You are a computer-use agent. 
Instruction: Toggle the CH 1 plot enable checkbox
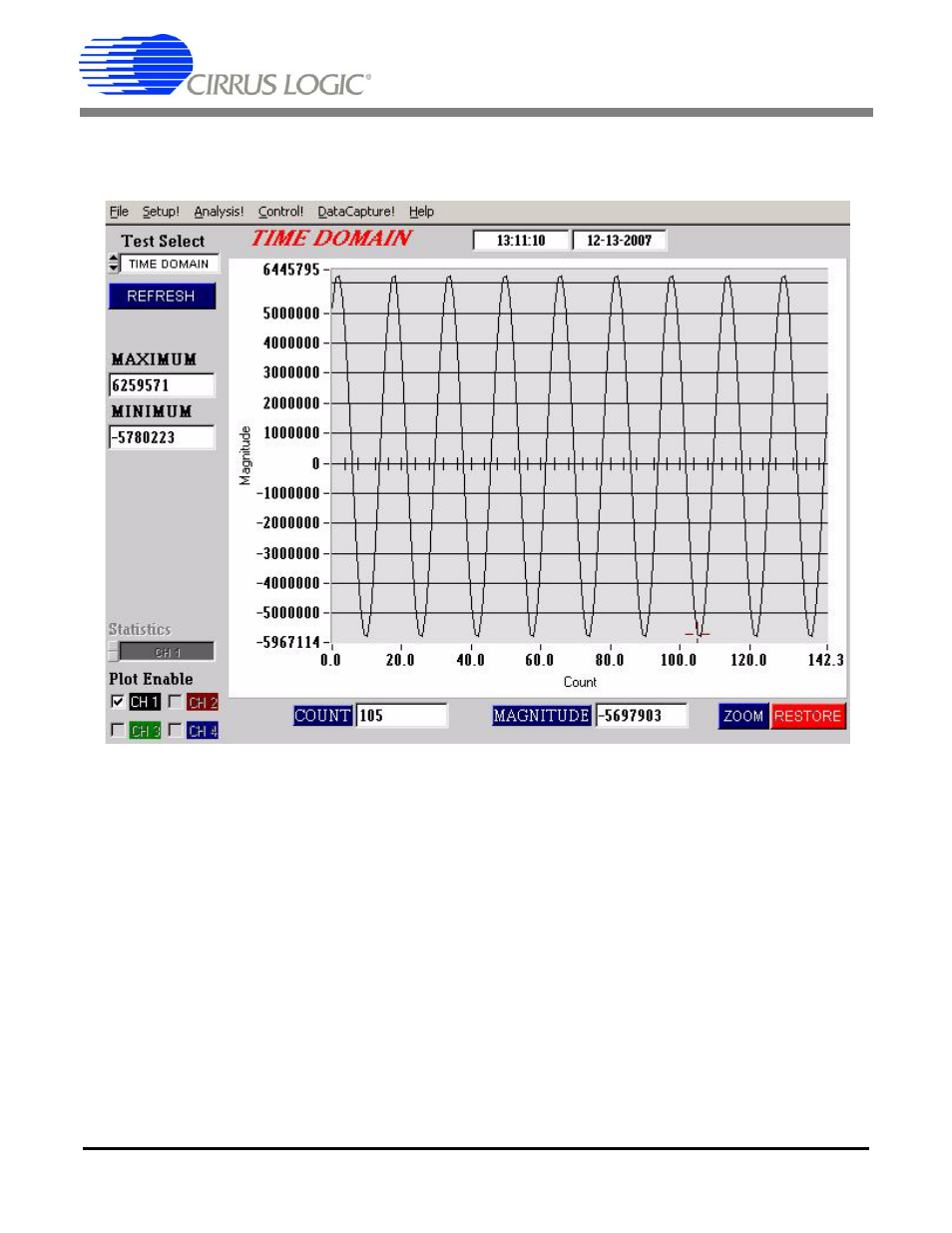click(117, 702)
